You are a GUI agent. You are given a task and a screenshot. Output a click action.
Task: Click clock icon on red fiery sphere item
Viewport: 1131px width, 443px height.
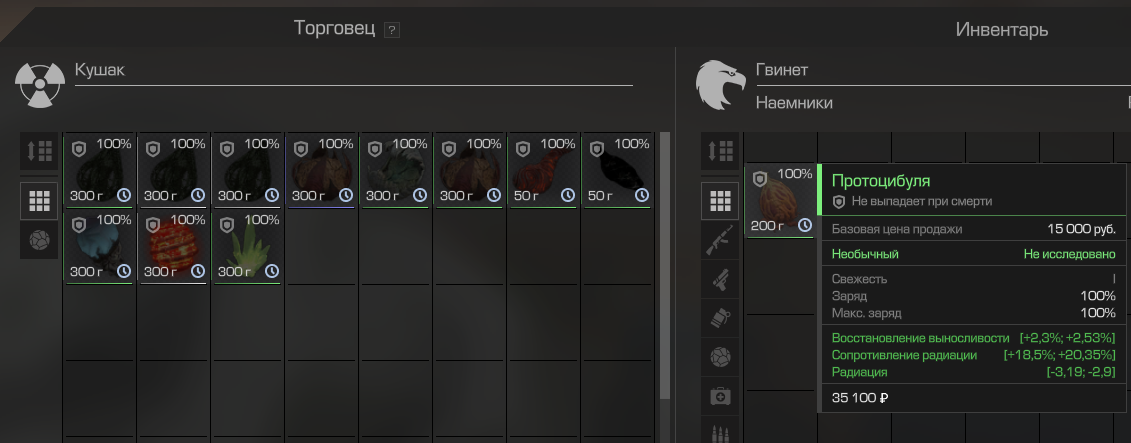[x=198, y=271]
